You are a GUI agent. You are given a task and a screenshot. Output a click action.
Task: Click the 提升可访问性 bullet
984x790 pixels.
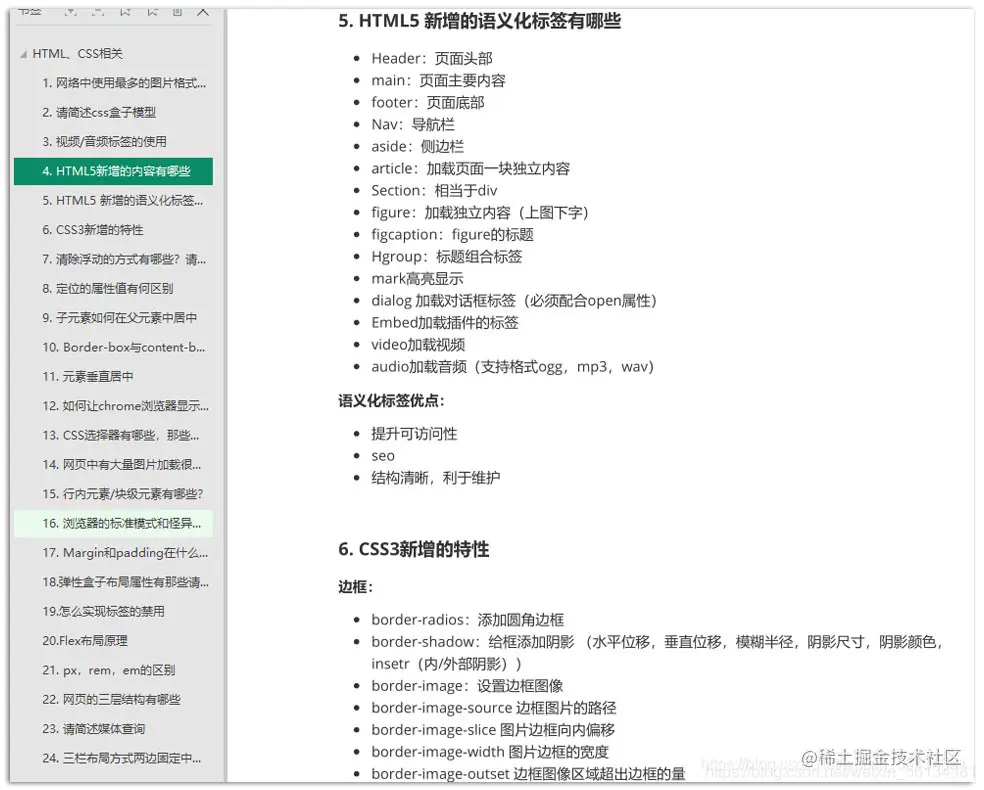414,434
